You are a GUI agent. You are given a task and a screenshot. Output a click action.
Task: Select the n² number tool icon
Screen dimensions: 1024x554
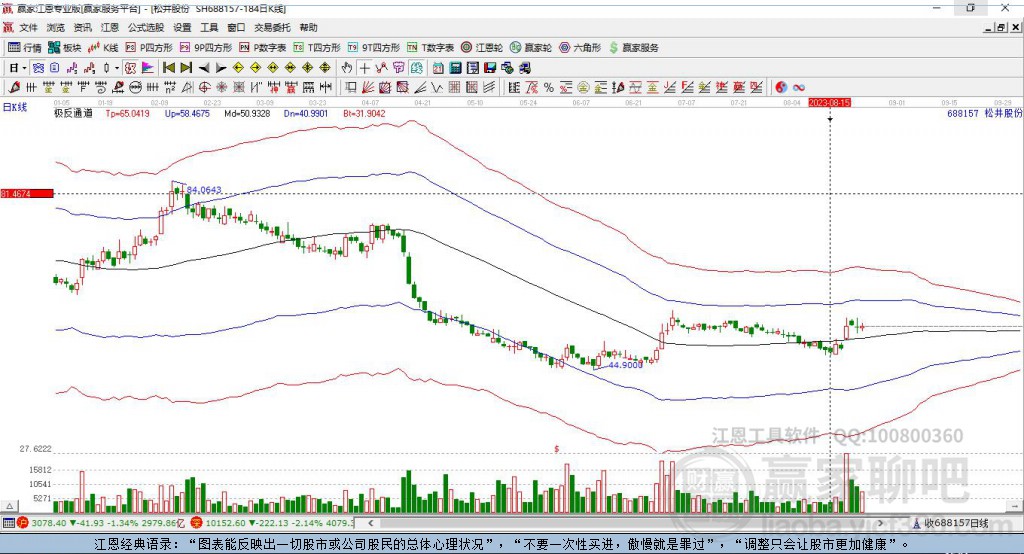(x=170, y=87)
